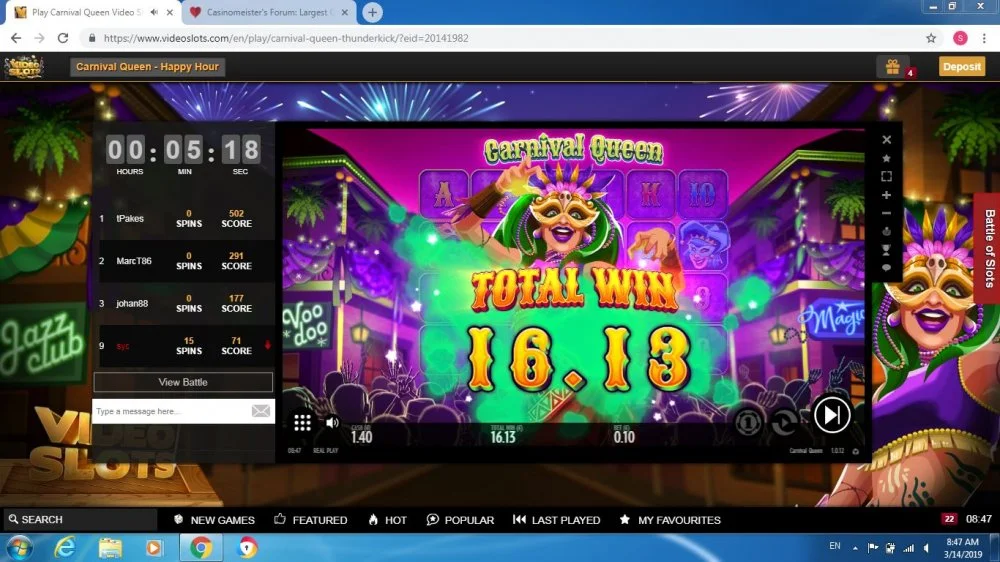Open My Favourites menu

[x=670, y=520]
